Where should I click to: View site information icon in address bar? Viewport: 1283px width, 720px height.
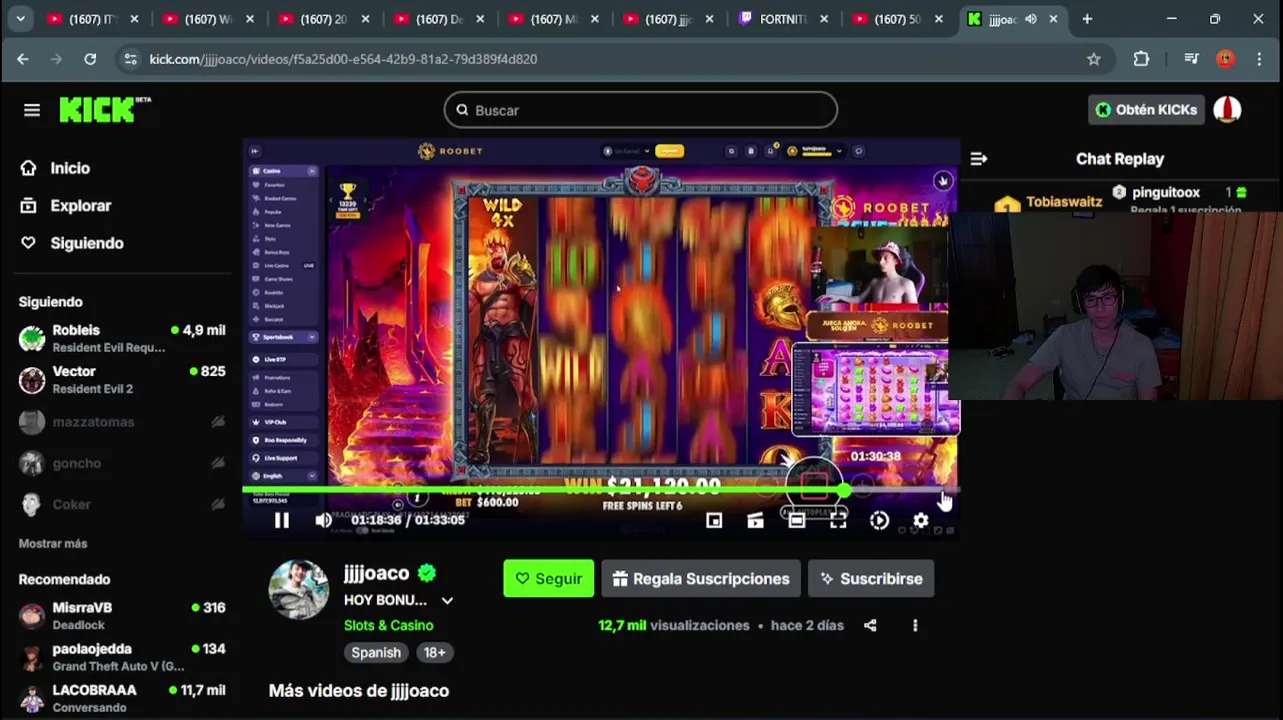130,59
